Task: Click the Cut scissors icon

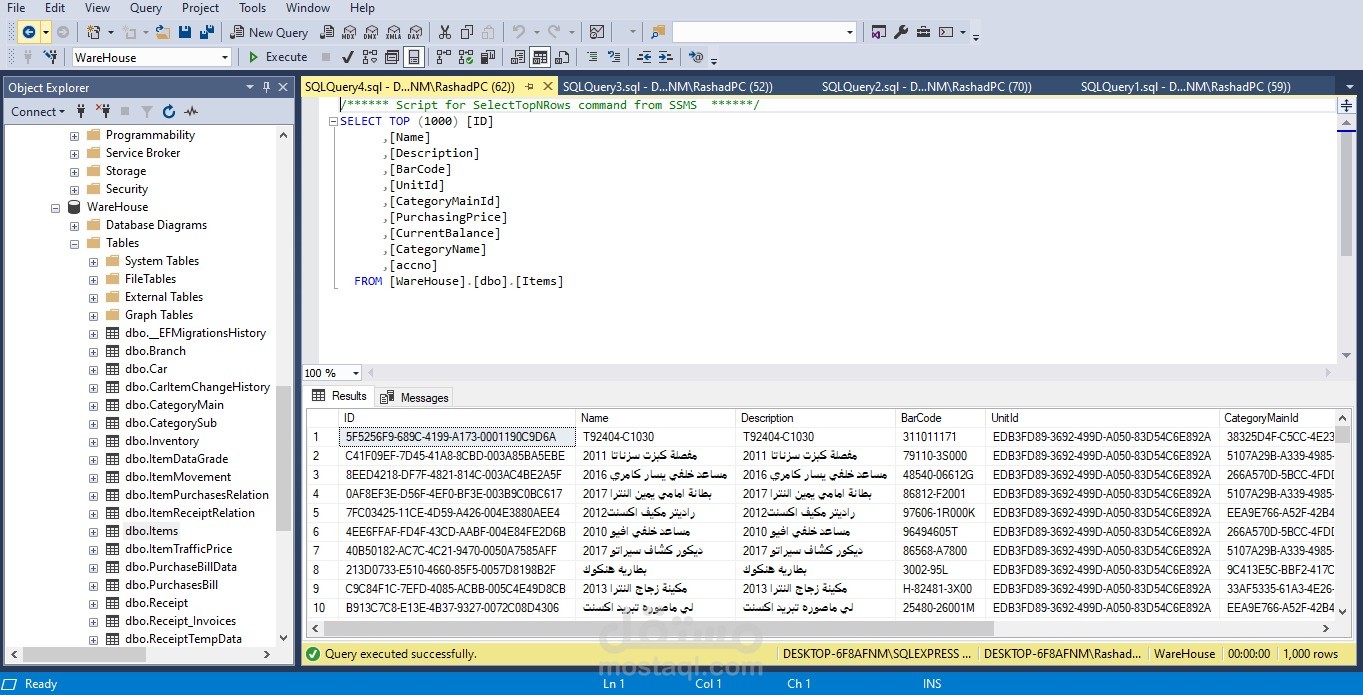Action: click(x=444, y=32)
